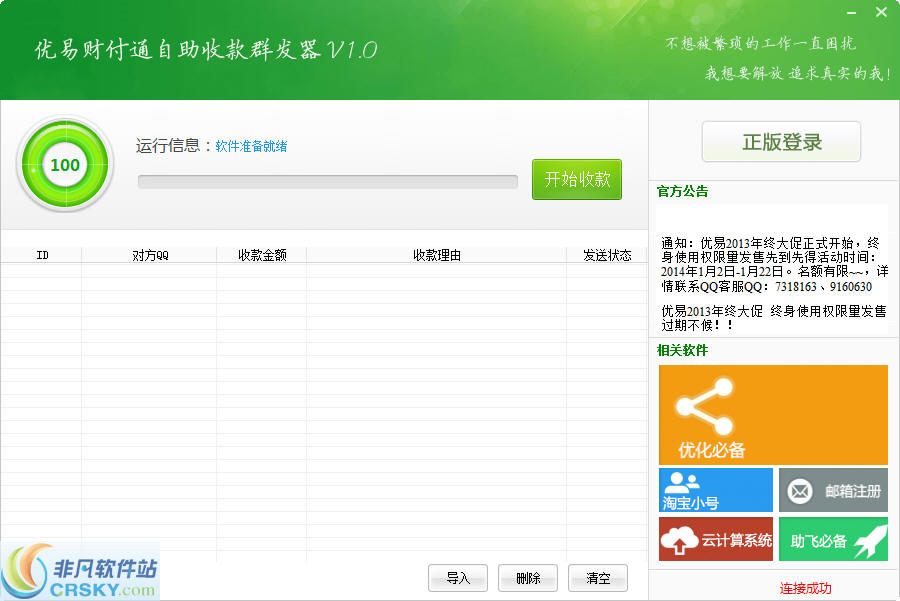Viewport: 900px width, 601px height.
Task: Open the 淘宝小号 people icon tile
Action: point(682,481)
